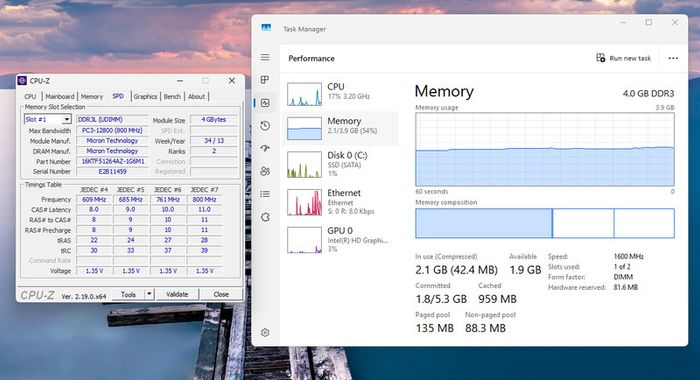The height and width of the screenshot is (380, 700).
Task: Switch to the Mainboard tab in CPU-Z
Action: 60,96
